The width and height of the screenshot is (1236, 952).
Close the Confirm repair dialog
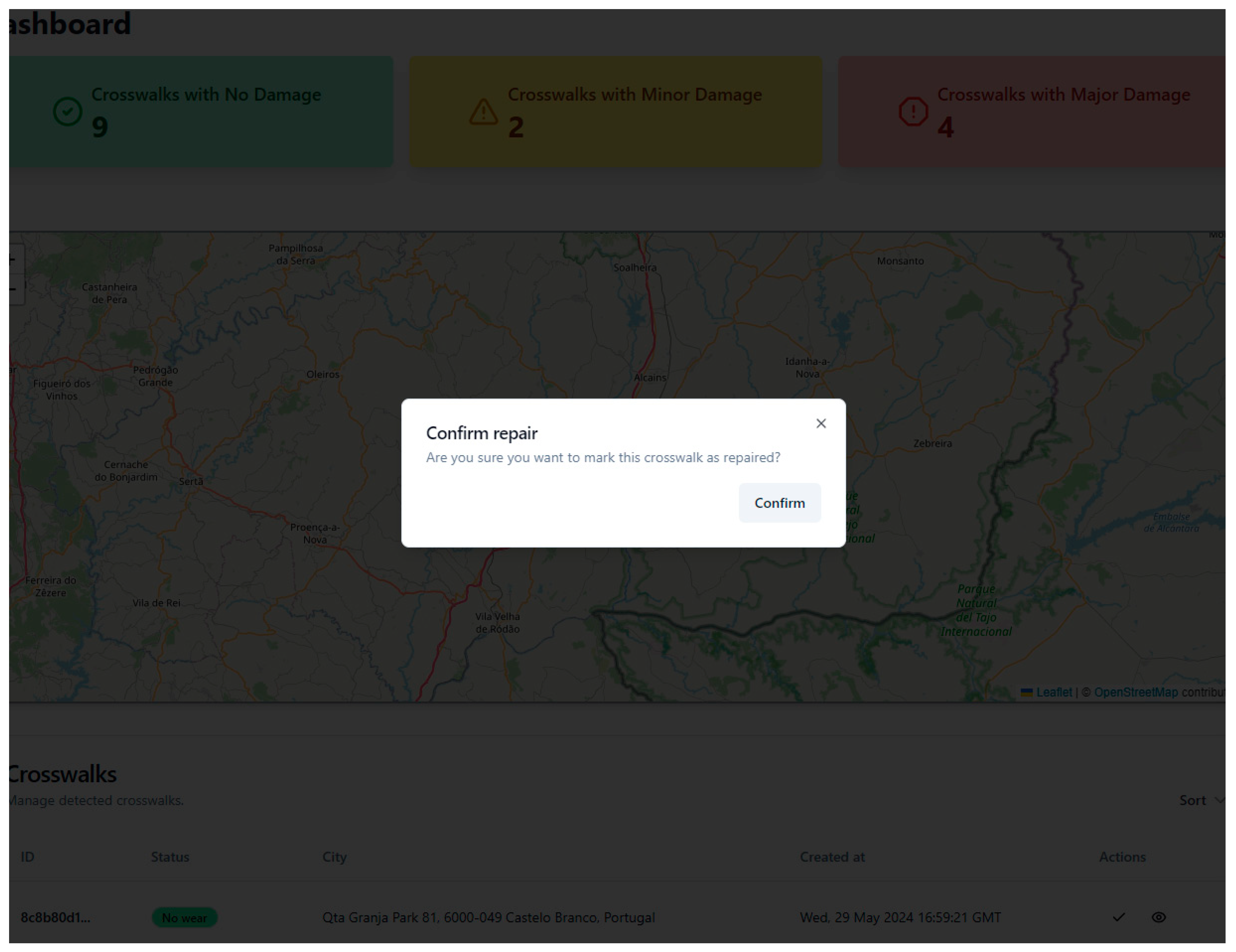[821, 423]
